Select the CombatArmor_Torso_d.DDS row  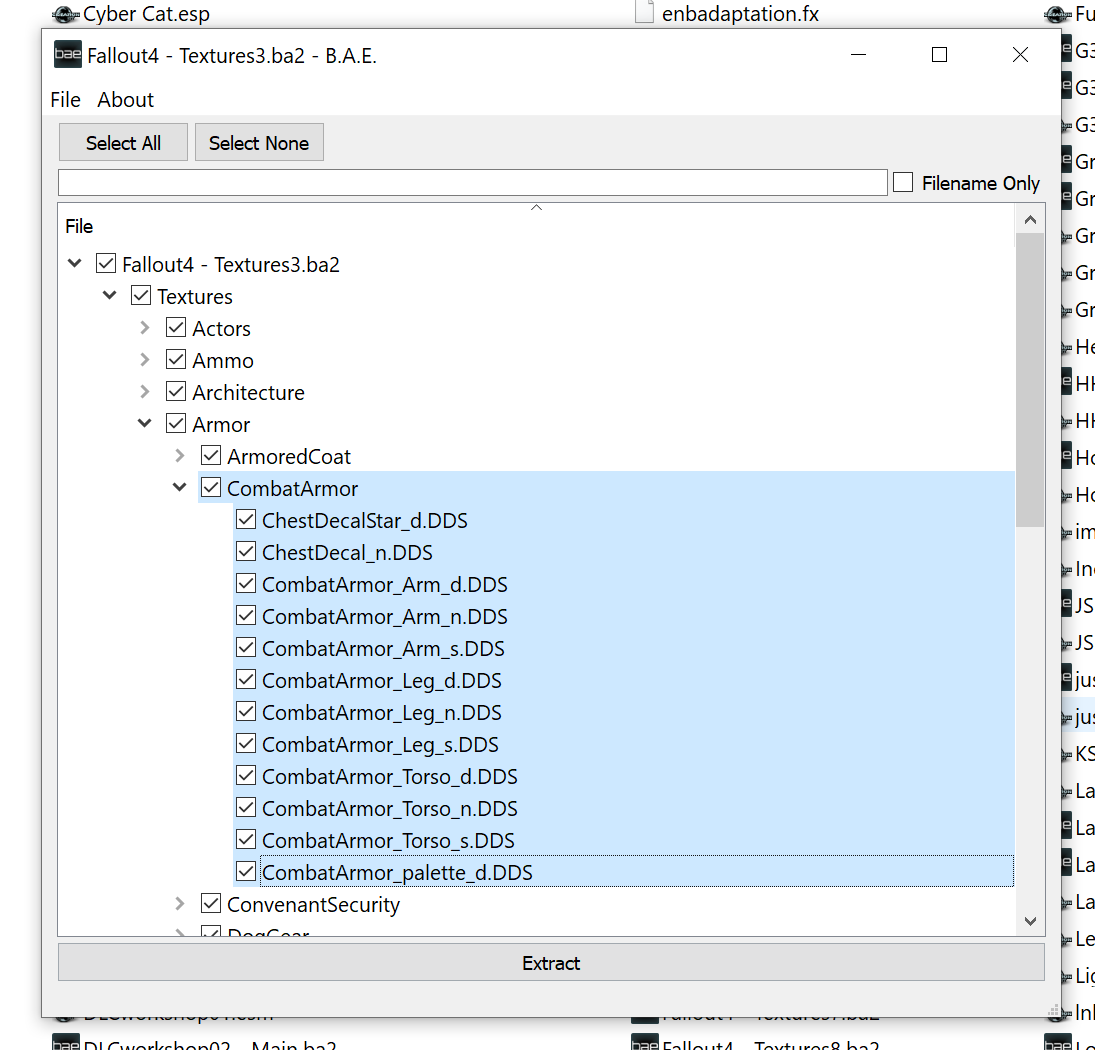(x=624, y=777)
